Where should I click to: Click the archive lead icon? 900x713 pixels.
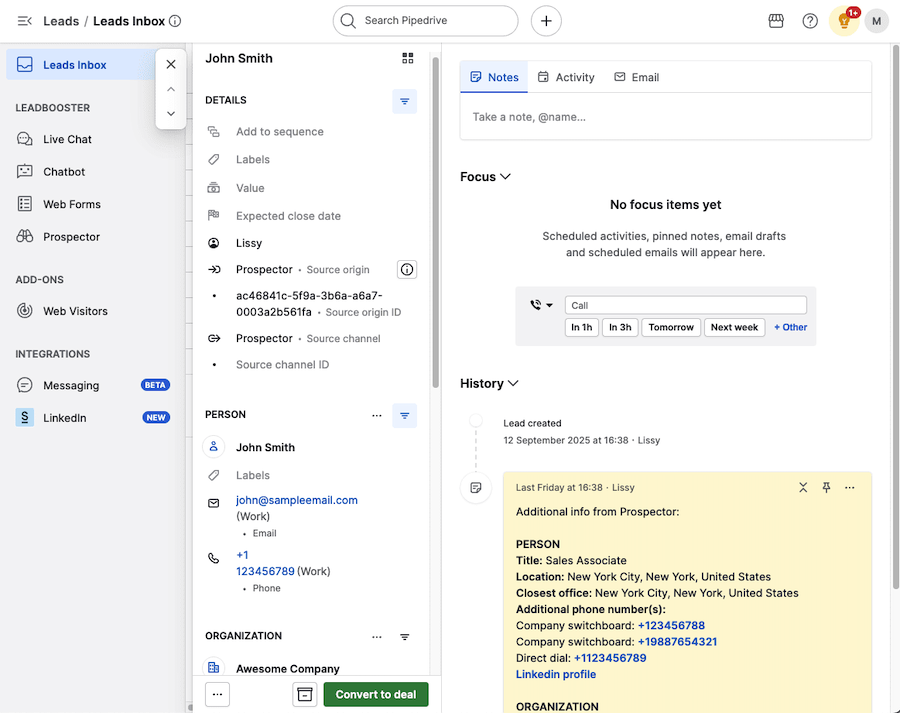pyautogui.click(x=304, y=694)
